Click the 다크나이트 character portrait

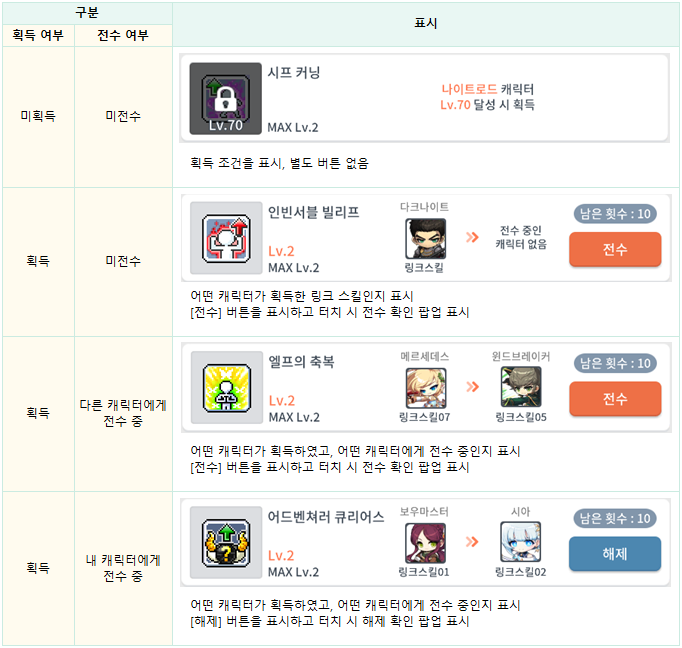point(425,239)
